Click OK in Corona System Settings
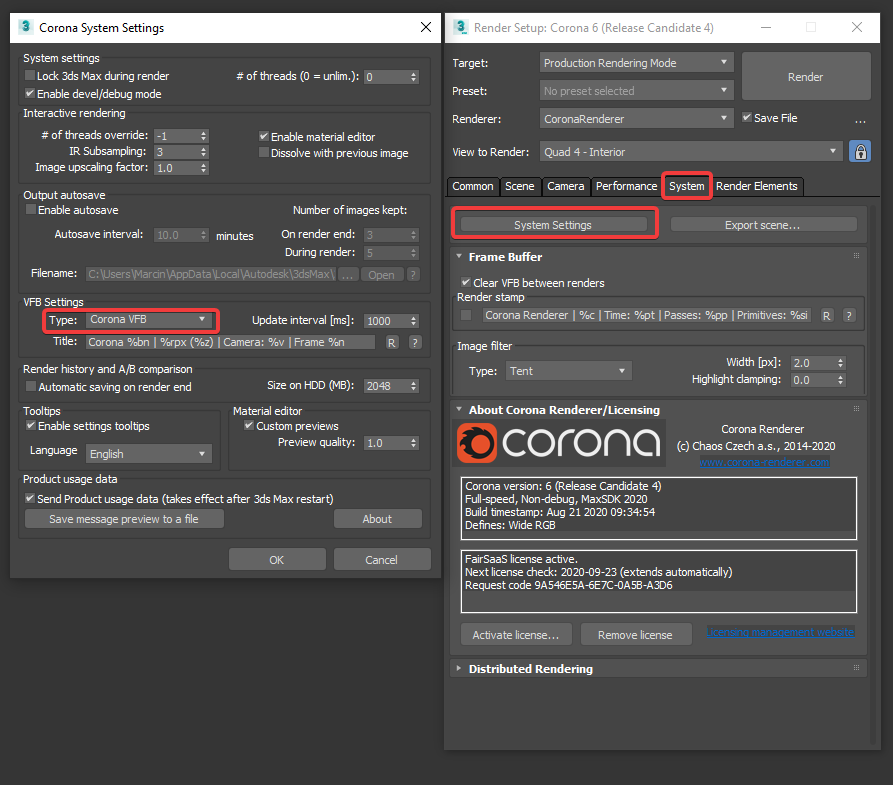Viewport: 893px width, 785px height. (x=277, y=559)
